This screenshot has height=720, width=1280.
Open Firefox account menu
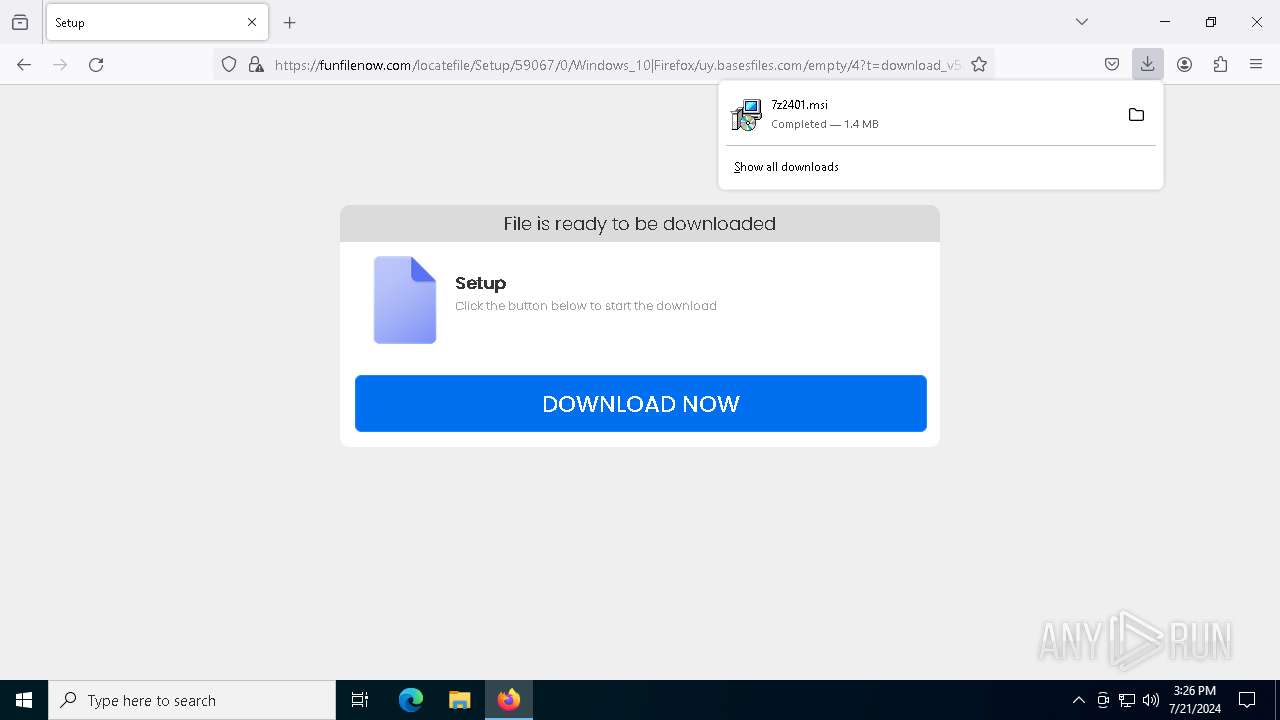[1184, 65]
